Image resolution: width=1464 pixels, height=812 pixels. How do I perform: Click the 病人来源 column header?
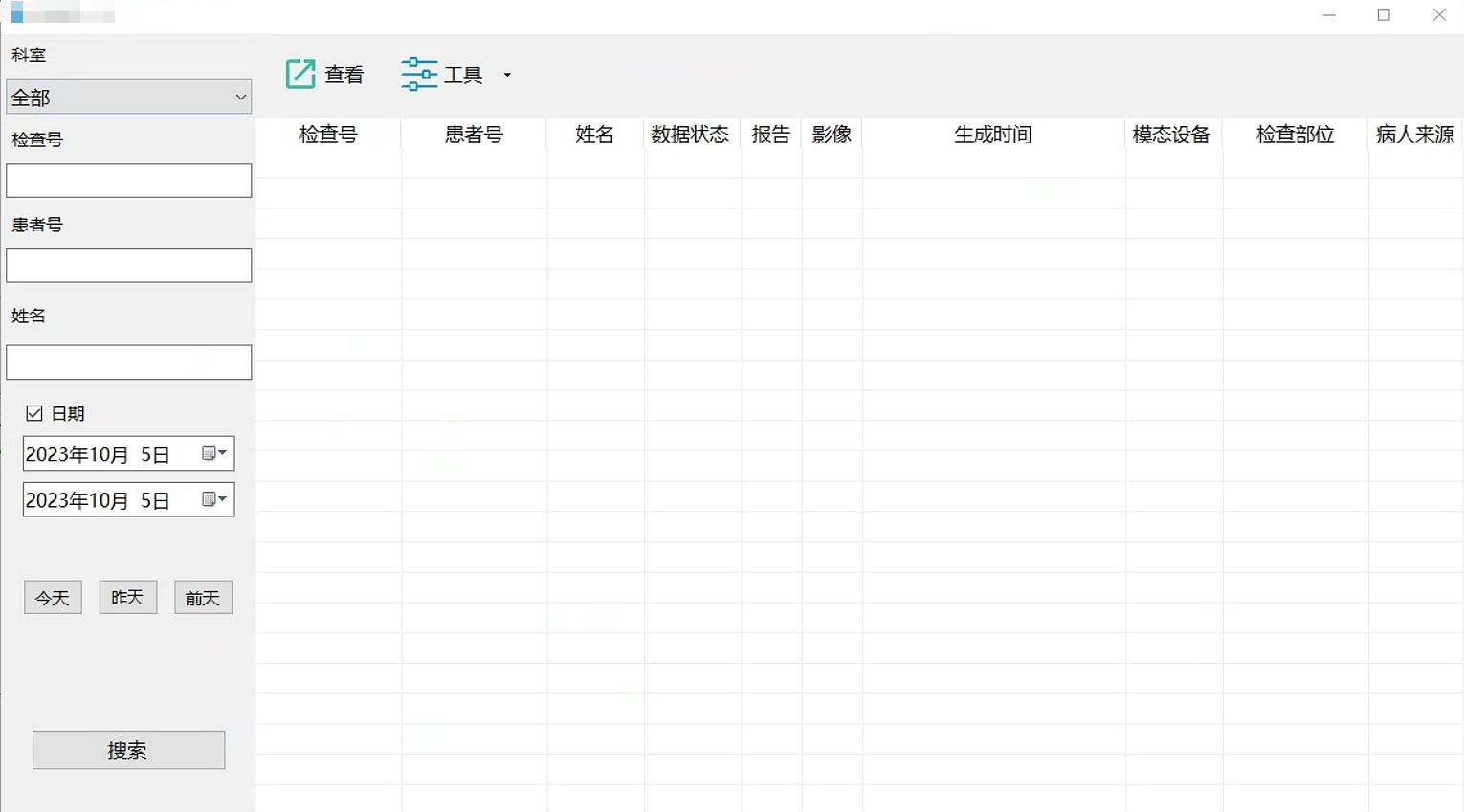click(x=1415, y=134)
